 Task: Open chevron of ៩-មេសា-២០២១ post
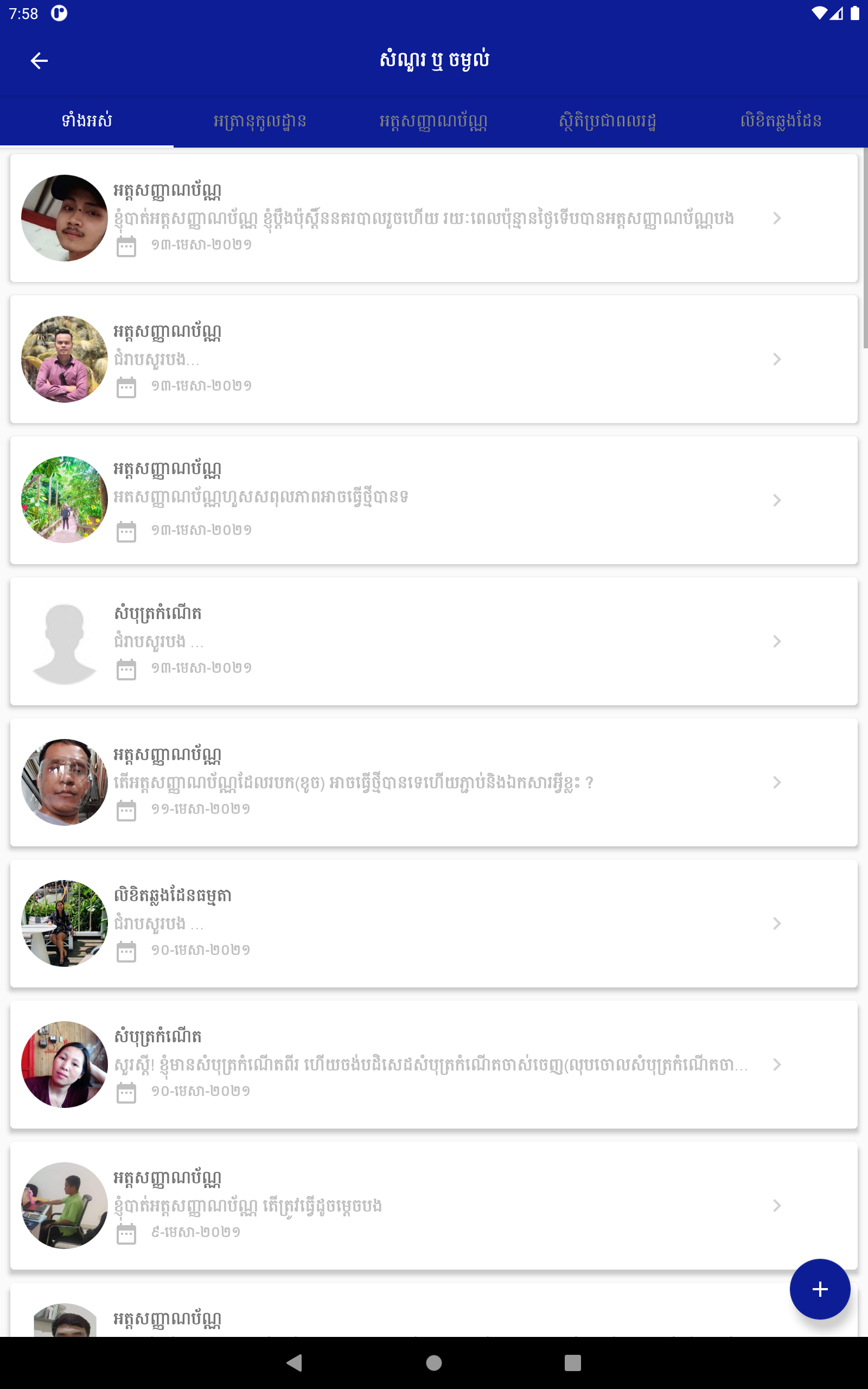coord(777,1205)
